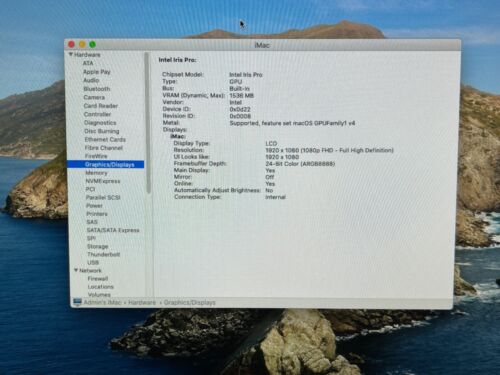Open the SATA/SATA Express entry
This screenshot has width=500, height=375.
pyautogui.click(x=113, y=230)
